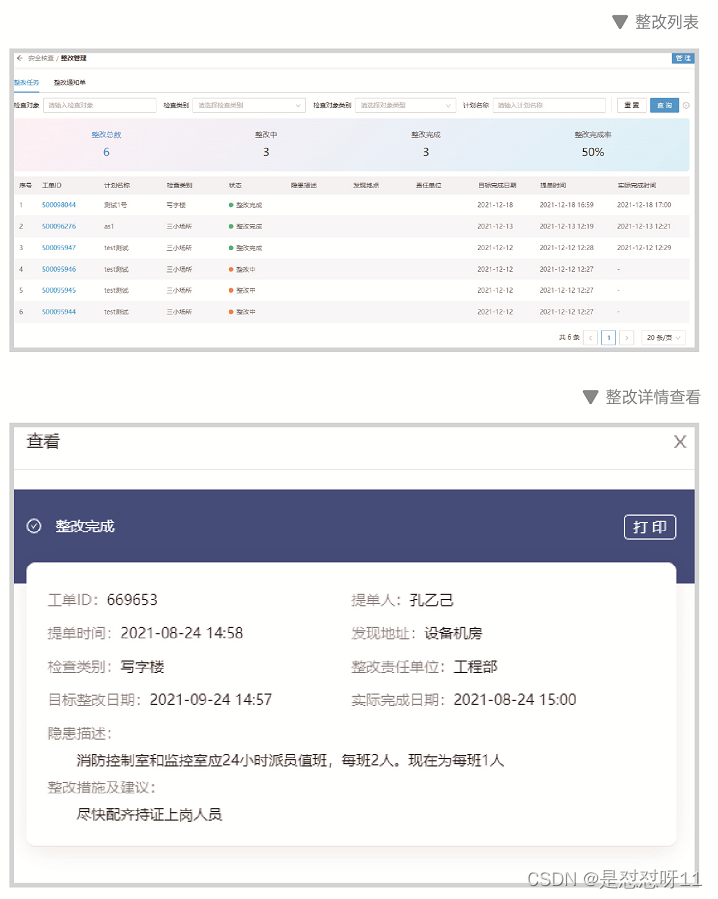718x899 pixels.
Task: Click the 目标完成日期 column header
Action: coord(497,185)
